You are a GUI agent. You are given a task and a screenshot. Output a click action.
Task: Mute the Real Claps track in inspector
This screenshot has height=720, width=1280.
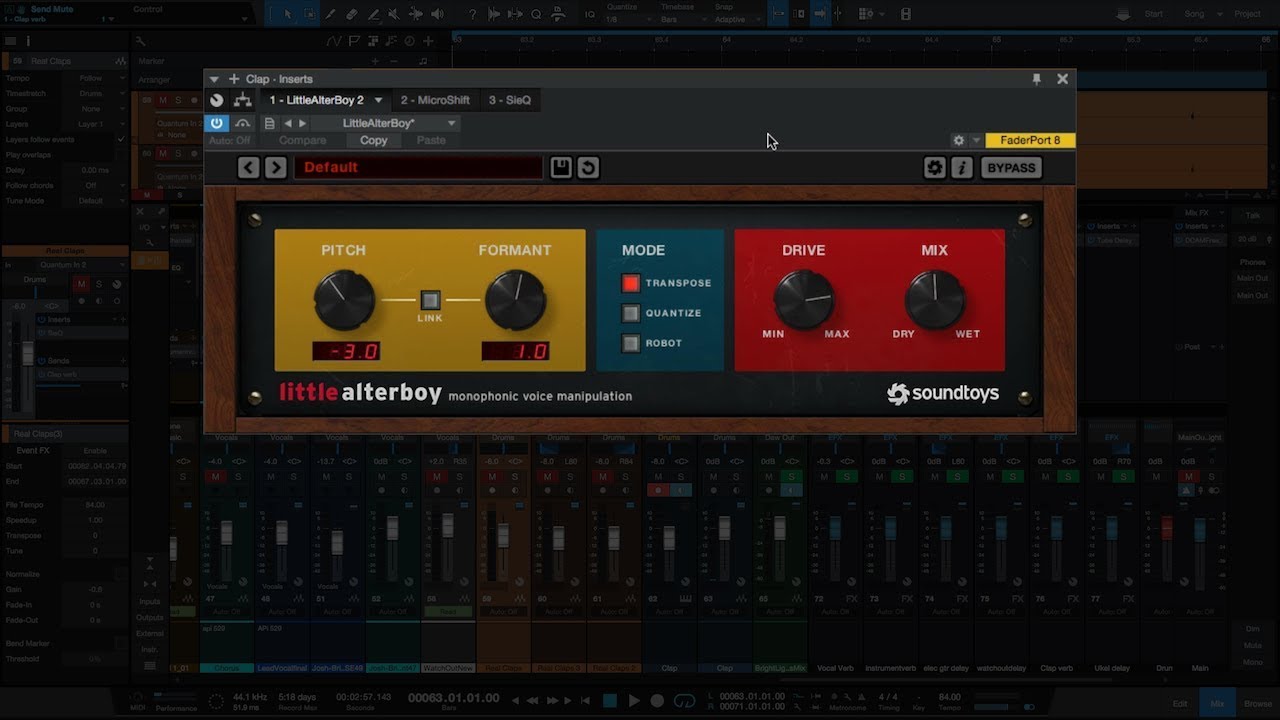pos(82,284)
